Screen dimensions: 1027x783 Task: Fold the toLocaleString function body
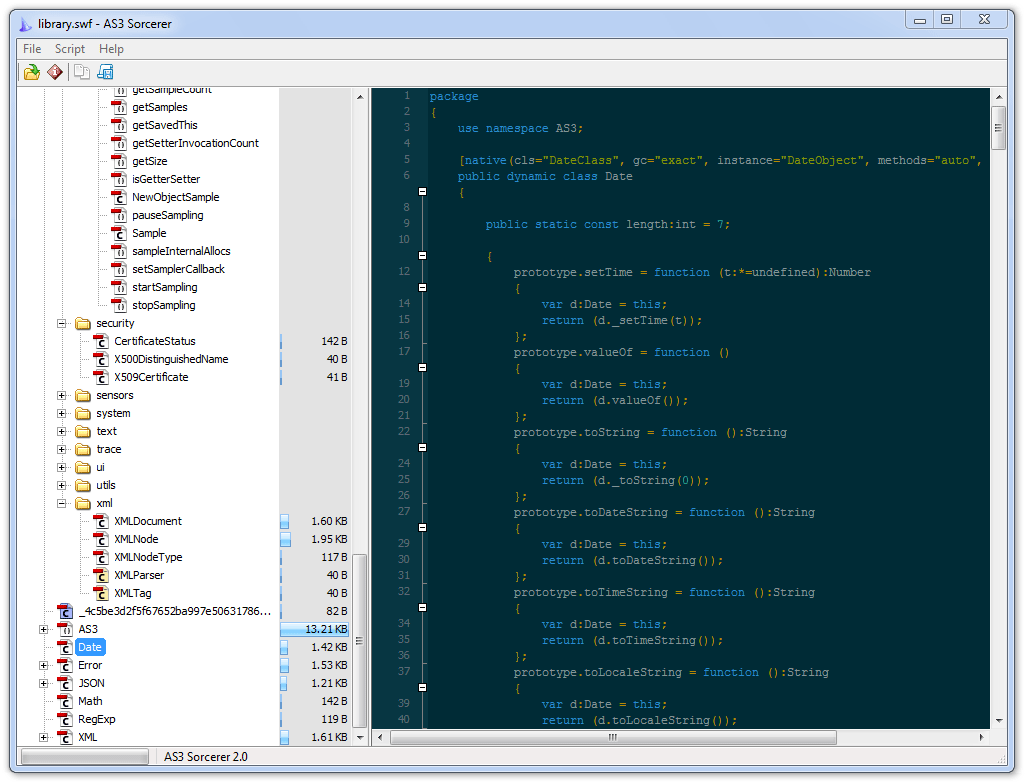tap(422, 687)
